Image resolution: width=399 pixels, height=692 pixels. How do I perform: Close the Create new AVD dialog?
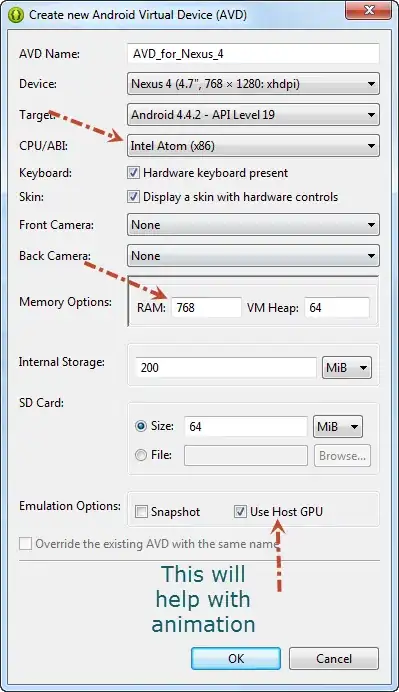369,10
